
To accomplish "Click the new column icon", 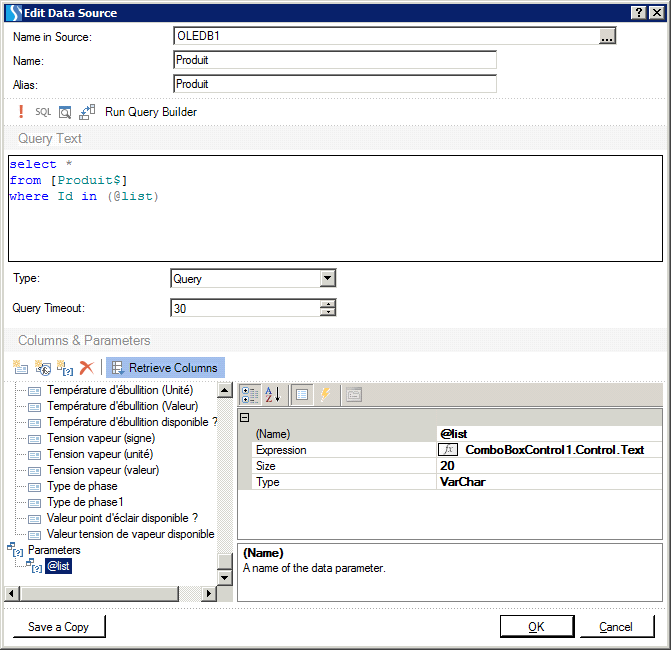I will (20, 368).
